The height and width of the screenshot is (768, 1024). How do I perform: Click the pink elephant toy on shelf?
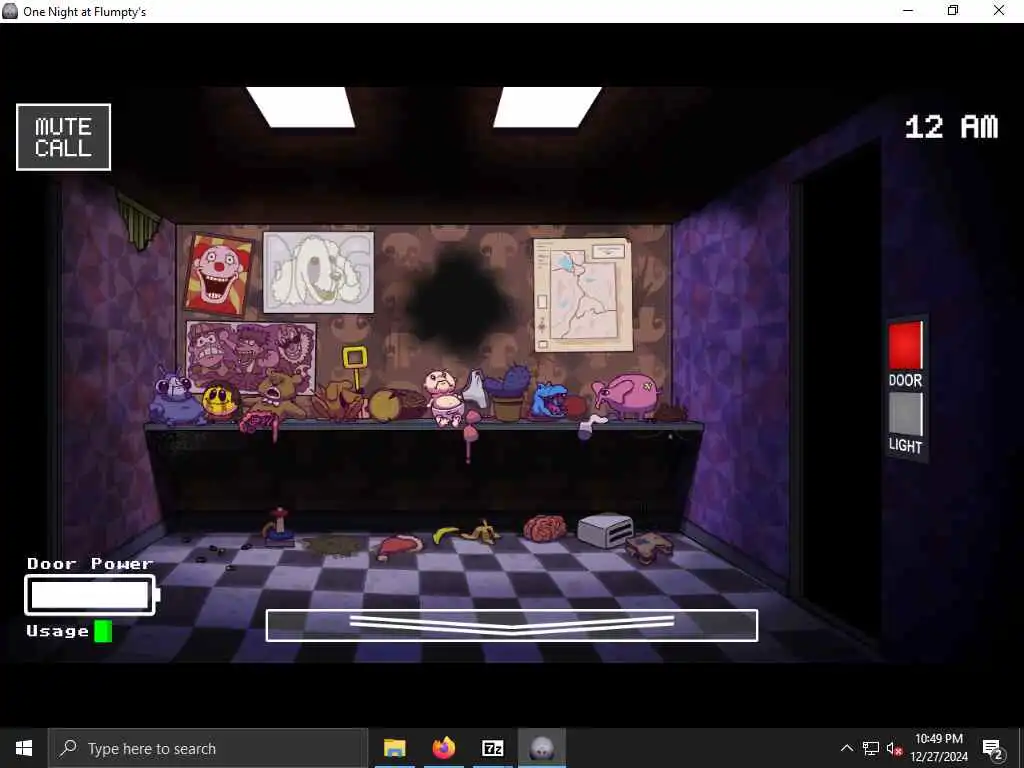pos(627,394)
